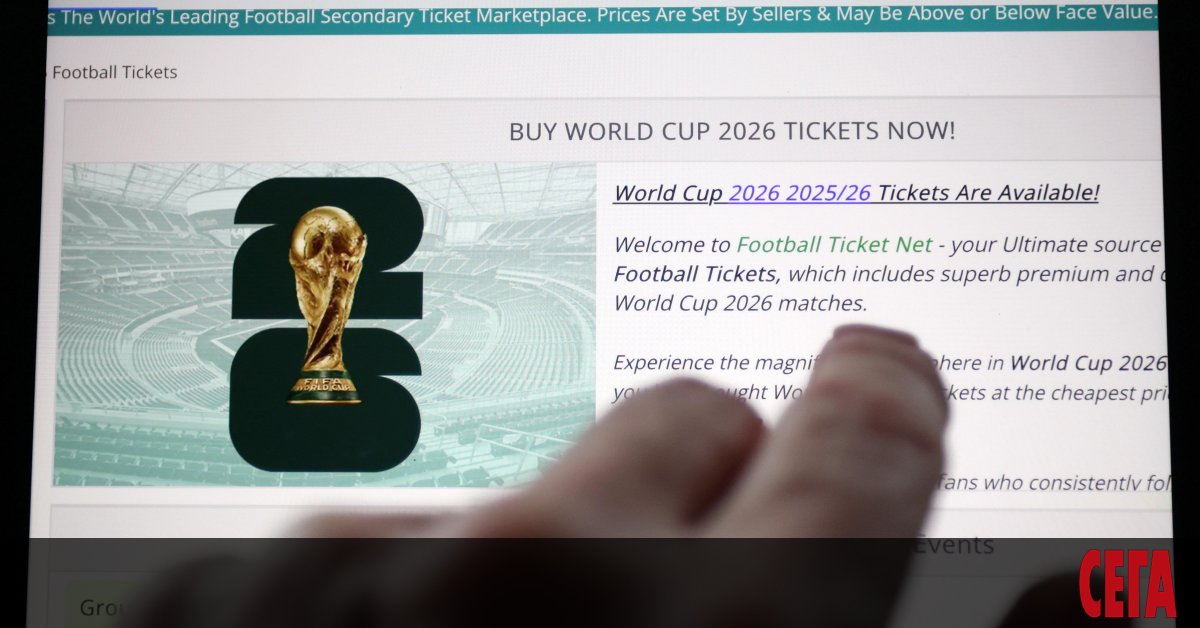
Task: Open the Football Tickets breadcrumb link
Action: [114, 72]
